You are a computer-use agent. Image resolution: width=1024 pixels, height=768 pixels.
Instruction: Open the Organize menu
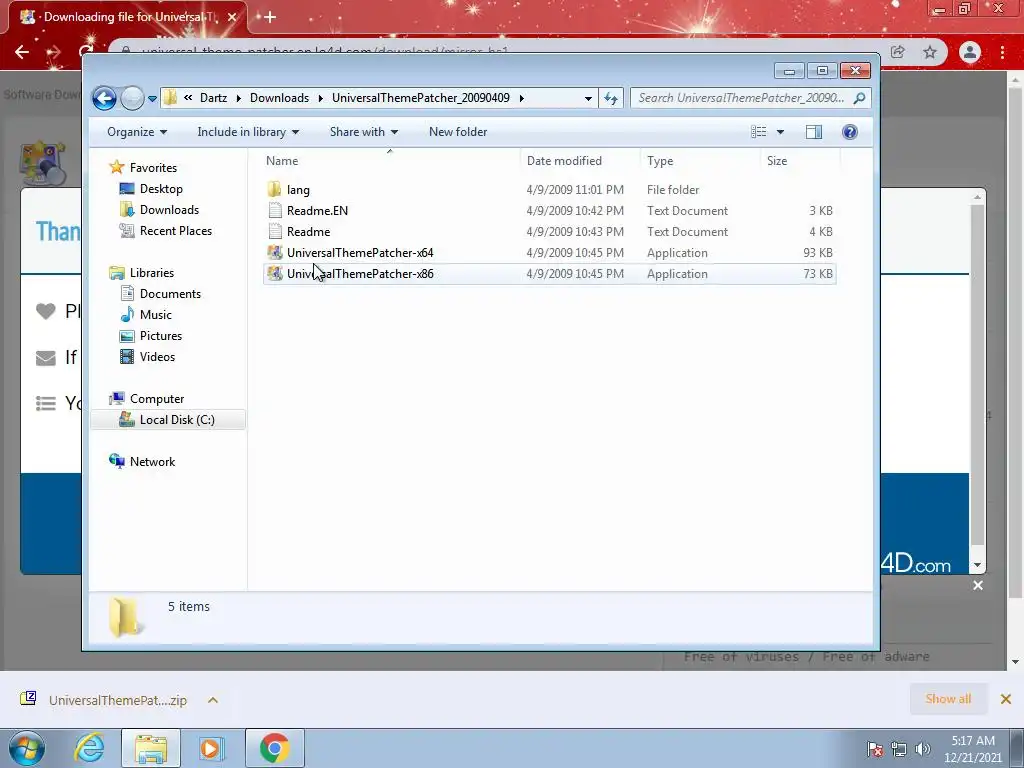coord(137,132)
